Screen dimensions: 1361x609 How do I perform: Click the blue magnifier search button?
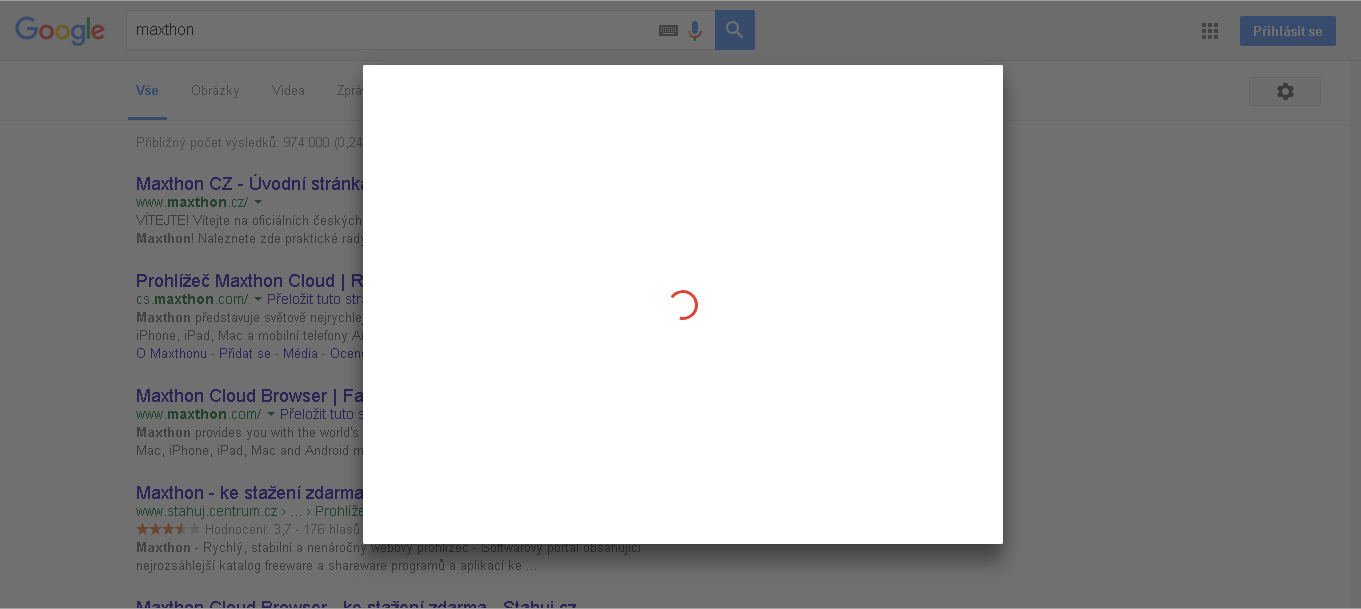point(735,29)
